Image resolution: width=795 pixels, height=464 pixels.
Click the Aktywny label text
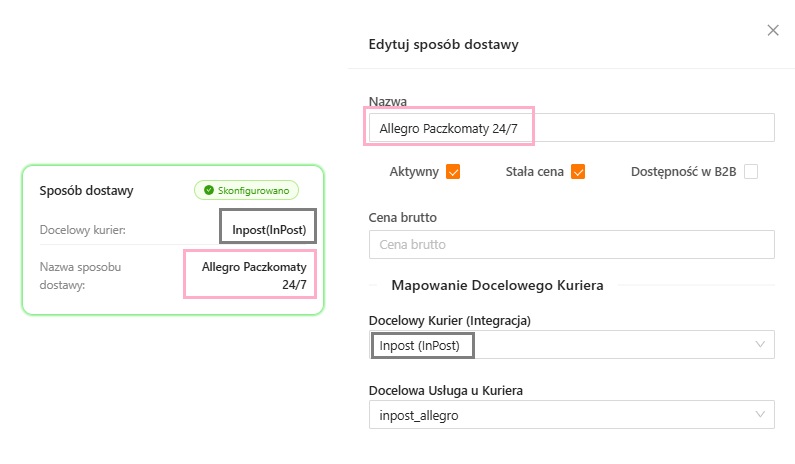click(414, 172)
